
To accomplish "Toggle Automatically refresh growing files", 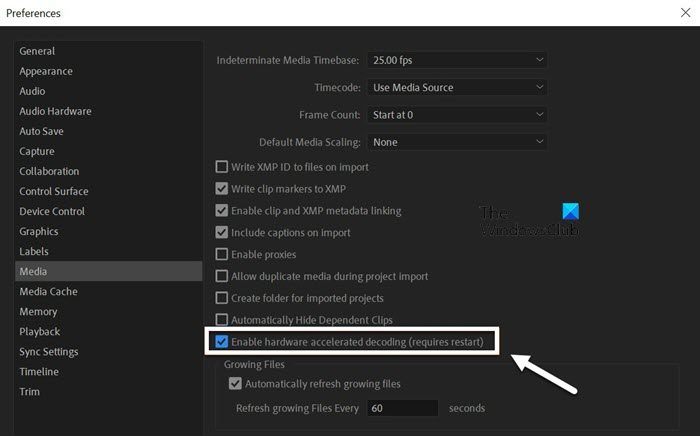I will point(235,383).
